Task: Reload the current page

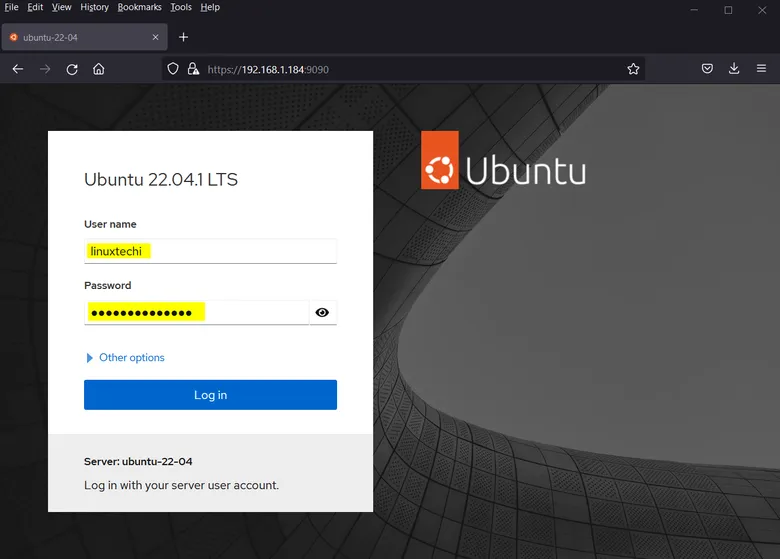Action: pyautogui.click(x=72, y=69)
